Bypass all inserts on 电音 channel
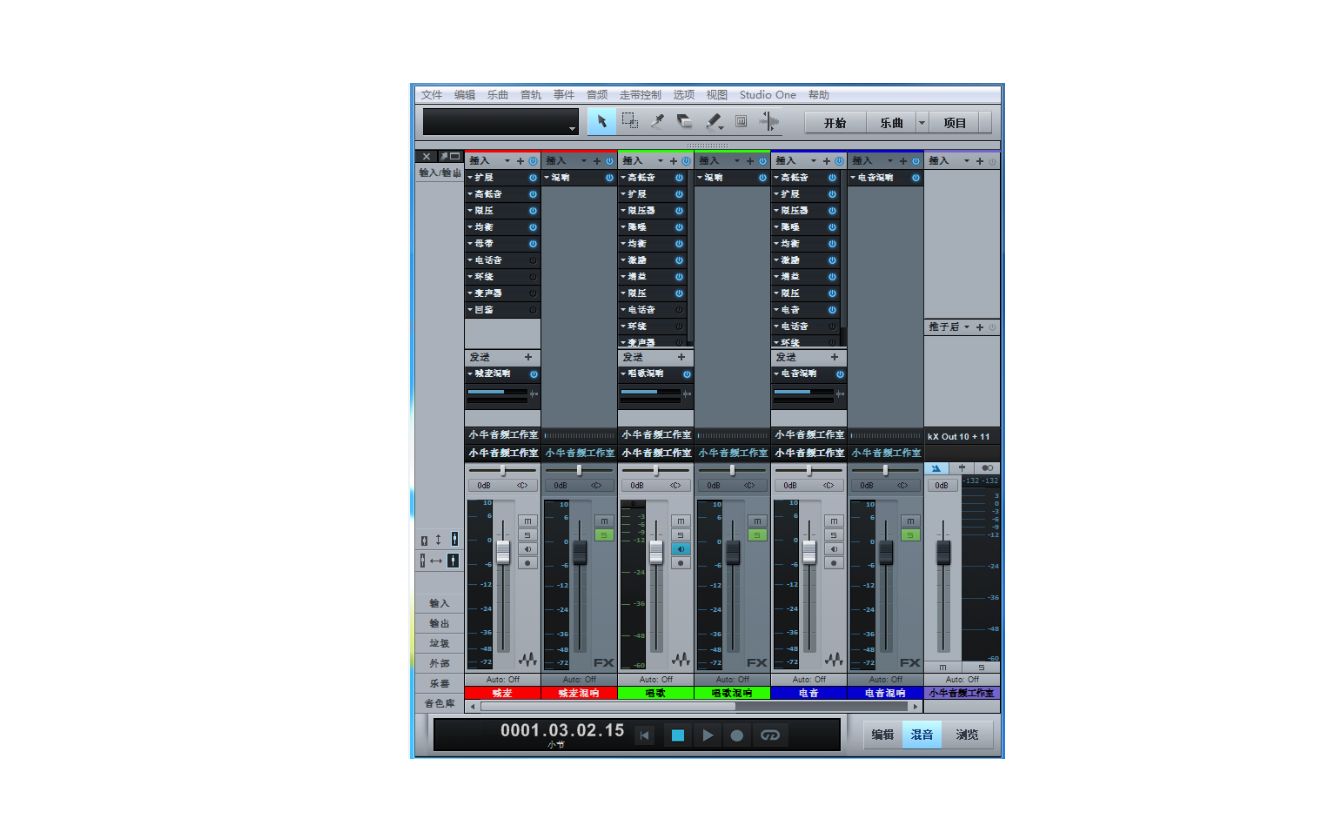1344x840 pixels. (x=840, y=161)
